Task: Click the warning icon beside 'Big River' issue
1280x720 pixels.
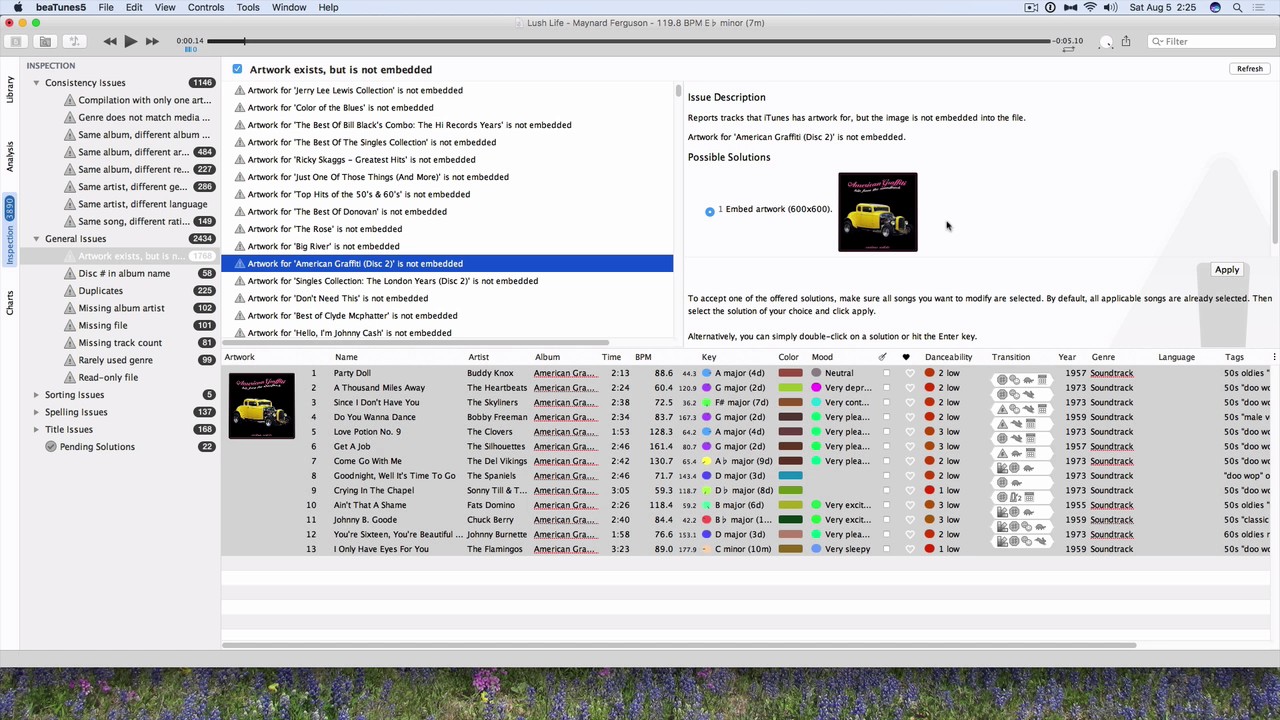Action: pyautogui.click(x=240, y=246)
